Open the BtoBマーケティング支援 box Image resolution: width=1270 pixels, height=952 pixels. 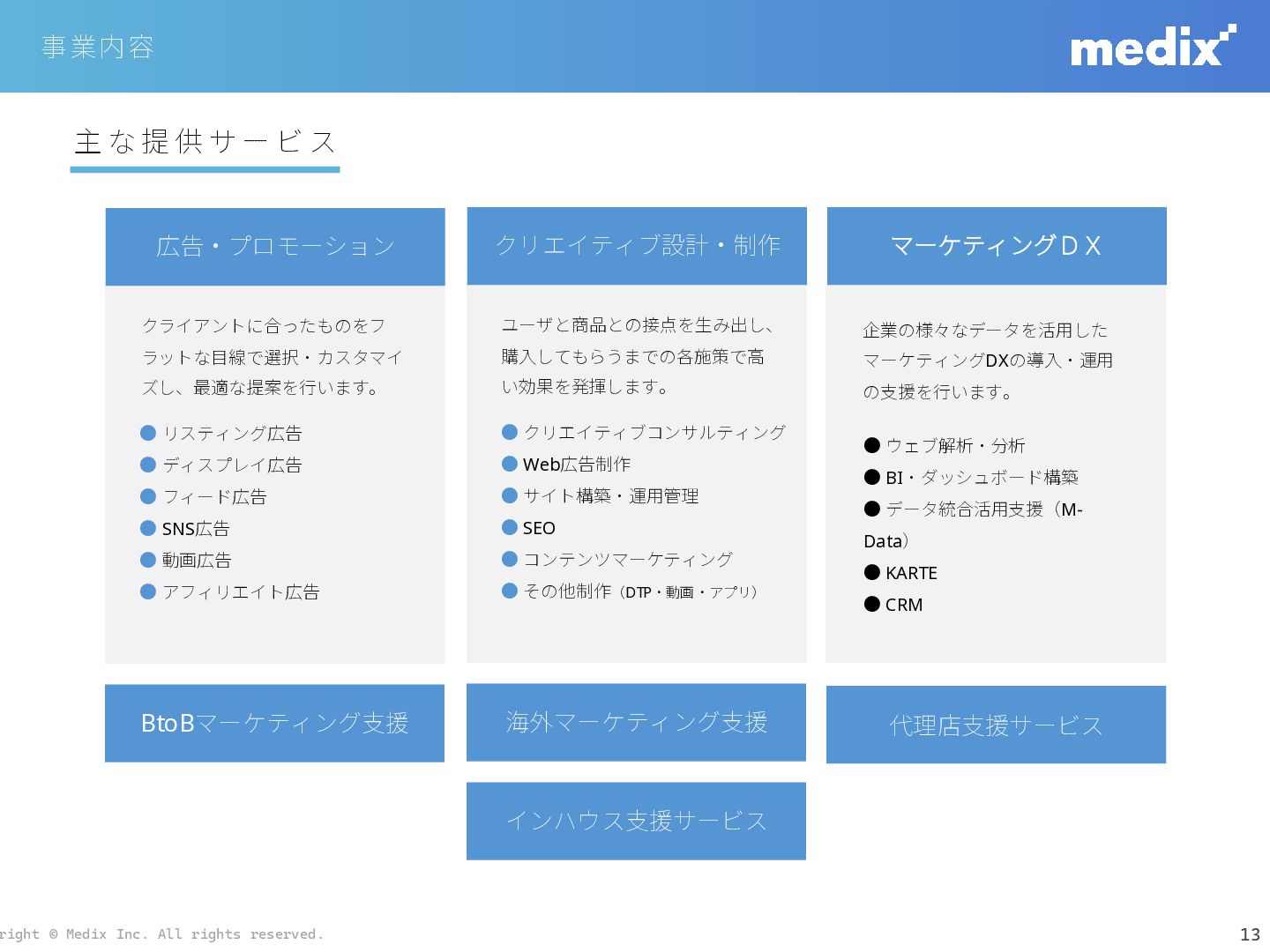pos(275,723)
